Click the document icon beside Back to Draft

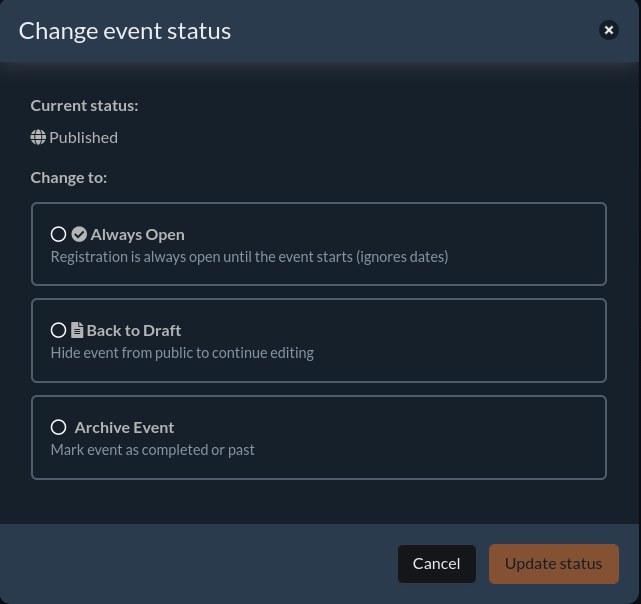click(77, 330)
